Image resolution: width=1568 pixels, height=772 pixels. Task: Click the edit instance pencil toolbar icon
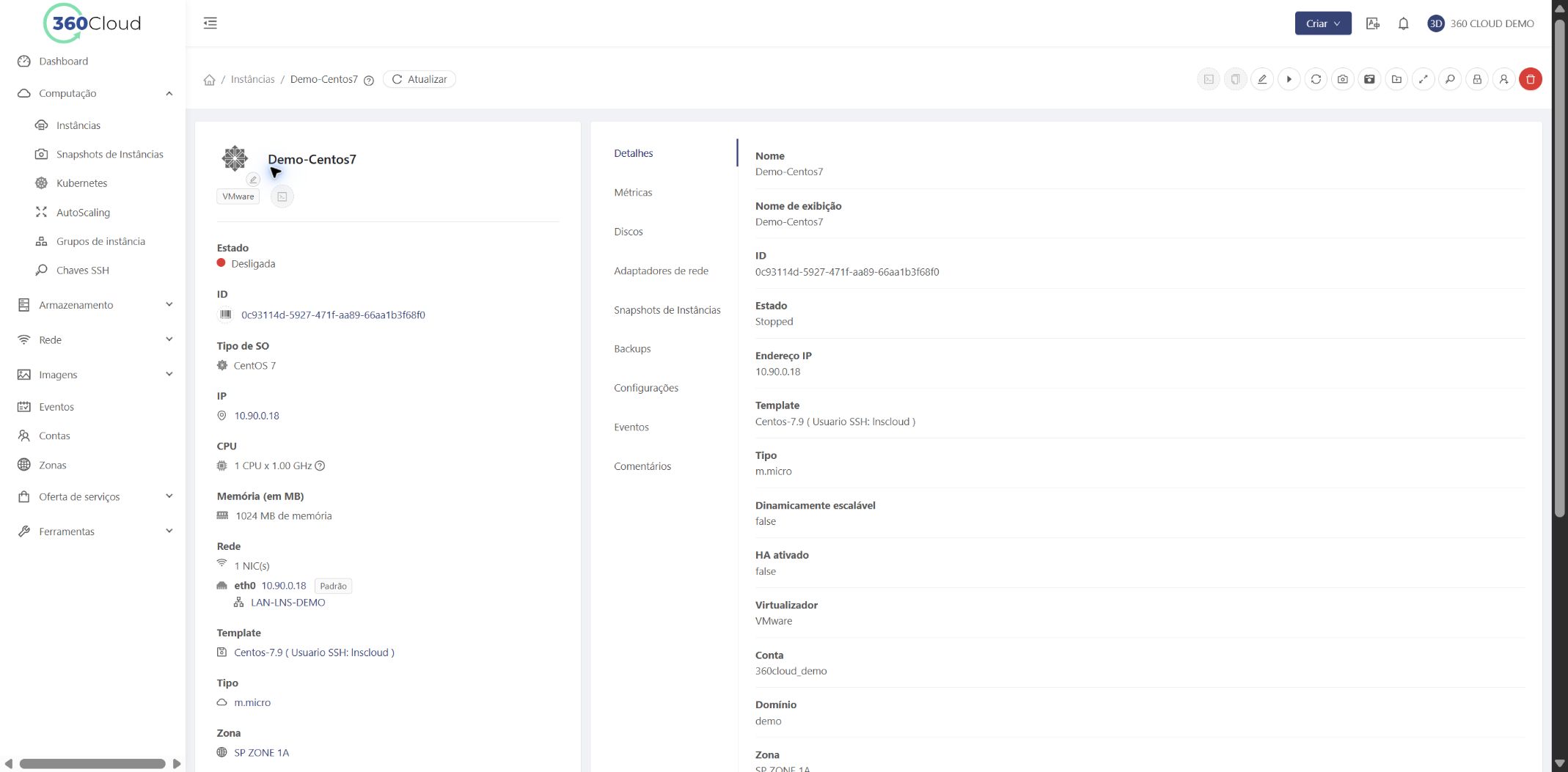pyautogui.click(x=1262, y=79)
